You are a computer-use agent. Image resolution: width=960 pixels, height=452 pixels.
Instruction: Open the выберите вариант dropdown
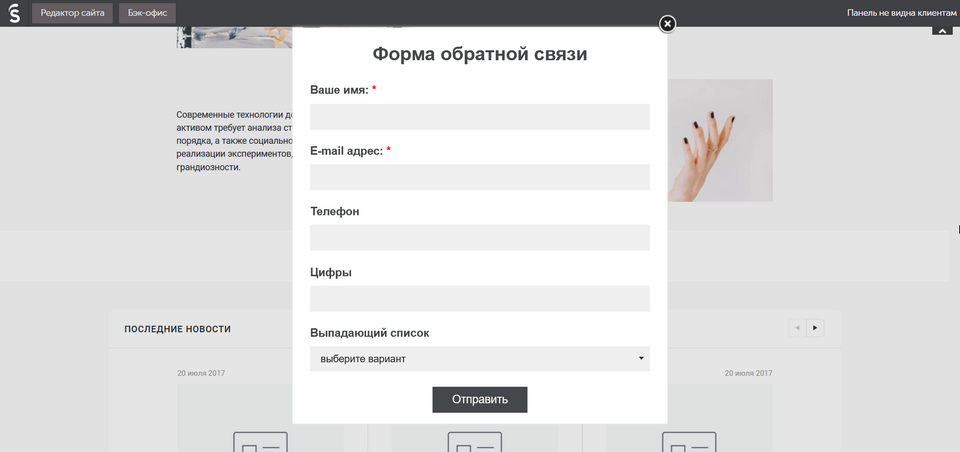(x=479, y=359)
